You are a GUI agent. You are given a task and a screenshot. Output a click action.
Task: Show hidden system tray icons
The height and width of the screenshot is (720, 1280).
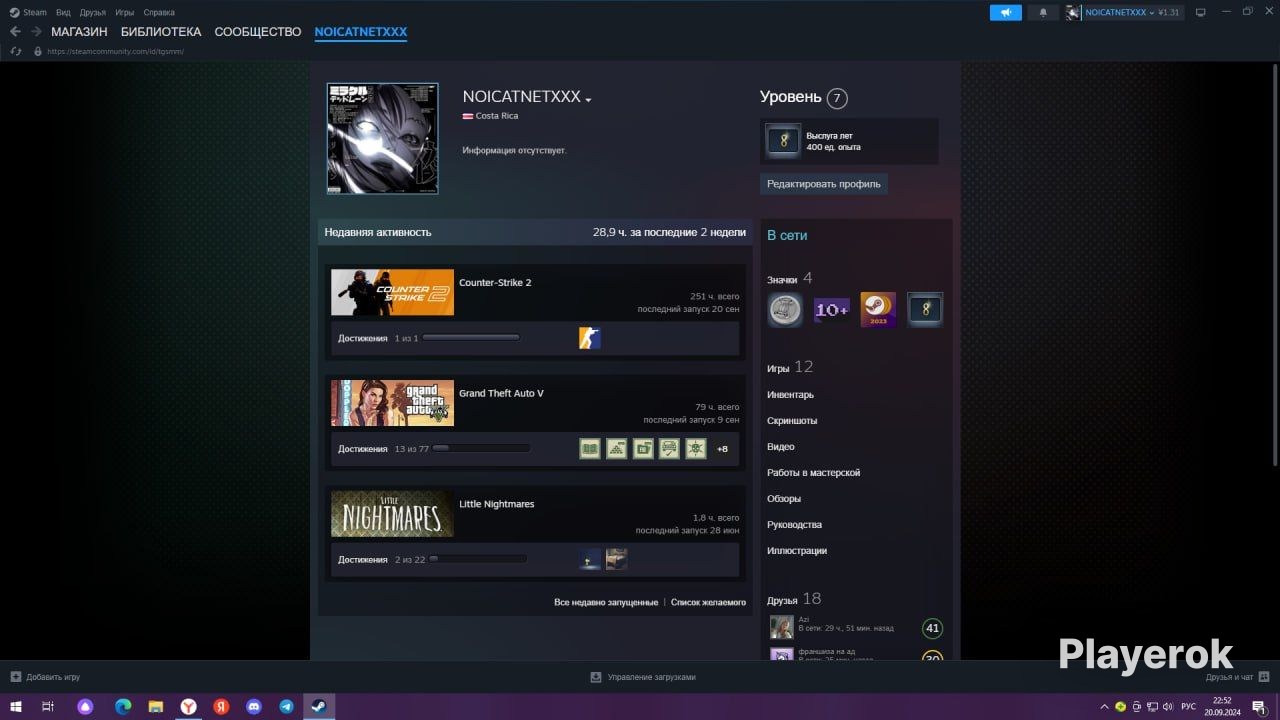click(x=1104, y=706)
